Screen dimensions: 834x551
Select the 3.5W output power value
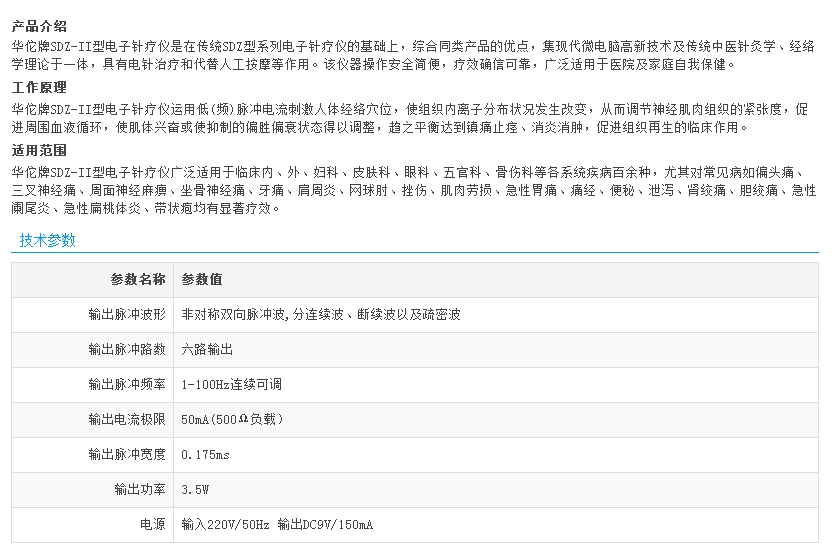(194, 489)
